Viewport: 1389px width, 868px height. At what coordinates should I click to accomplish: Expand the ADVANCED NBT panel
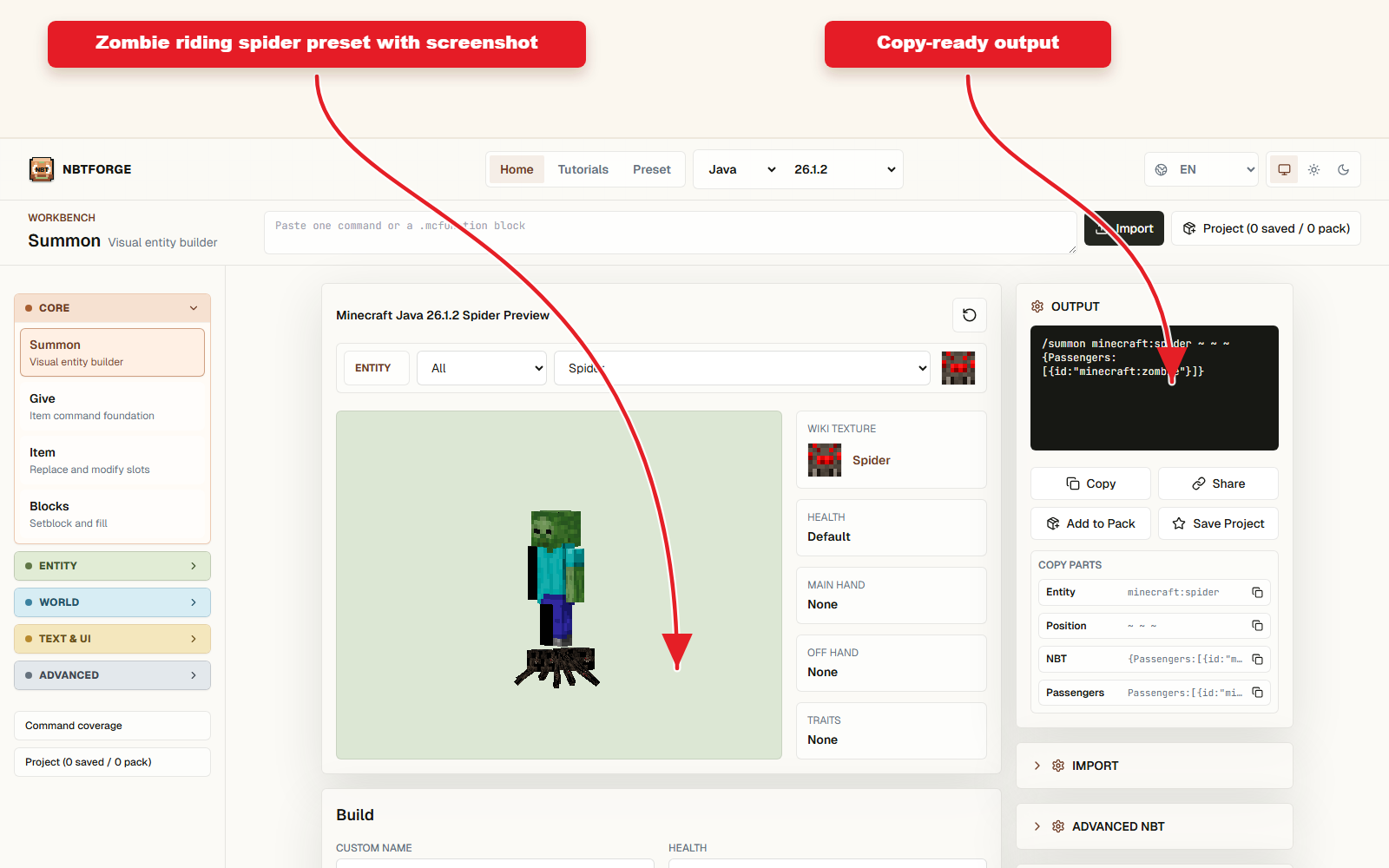(x=1155, y=826)
